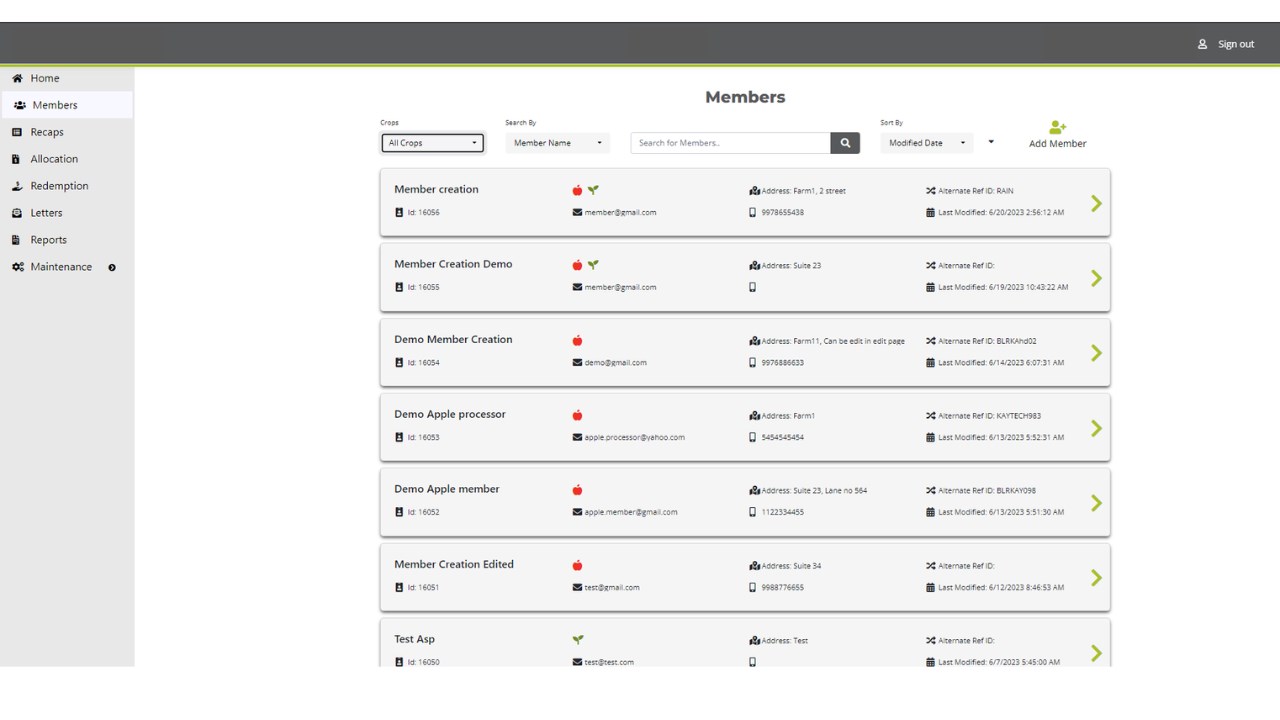Click the apple icon on Demo Apple member
The image size is (1280, 720).
coord(577,490)
